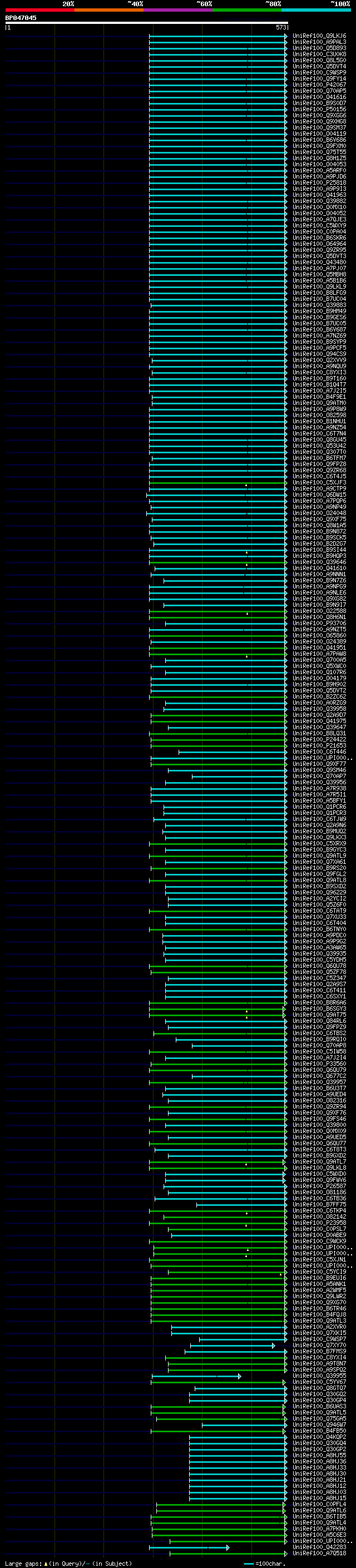Click the Large gaps legend text

point(68,1563)
